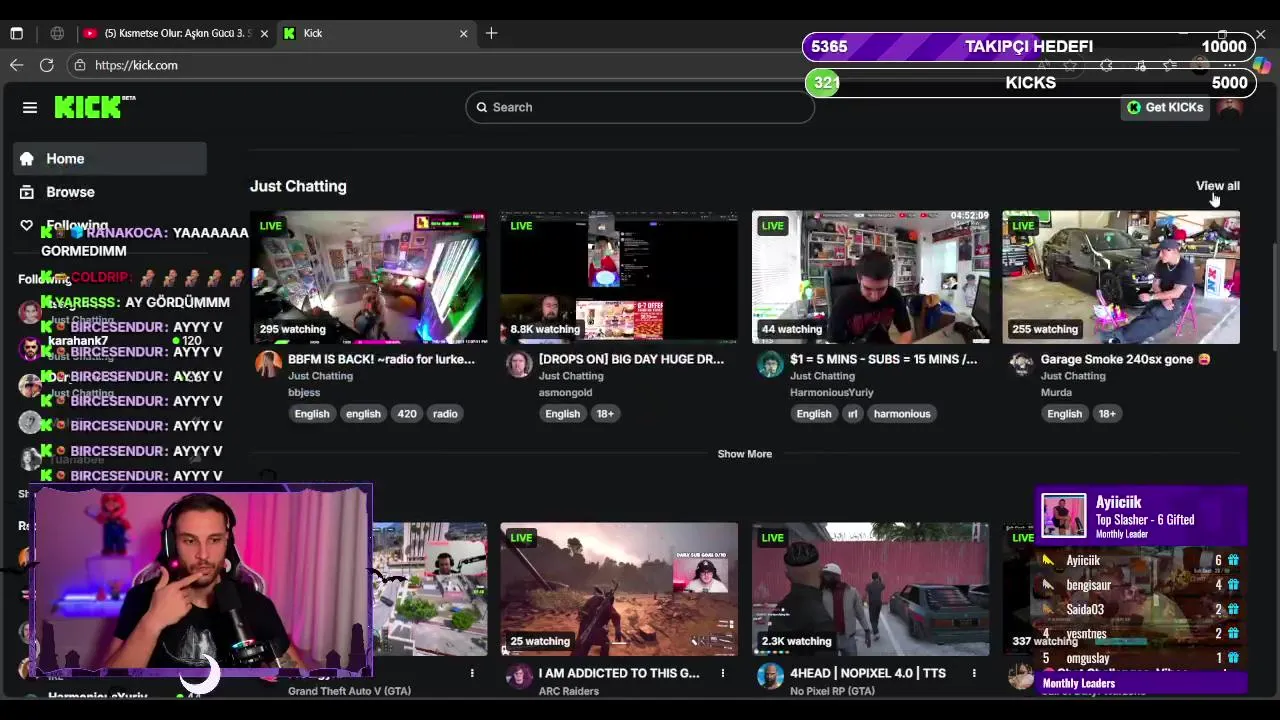Click View all for Just Chatting
The height and width of the screenshot is (720, 1280).
point(1217,186)
